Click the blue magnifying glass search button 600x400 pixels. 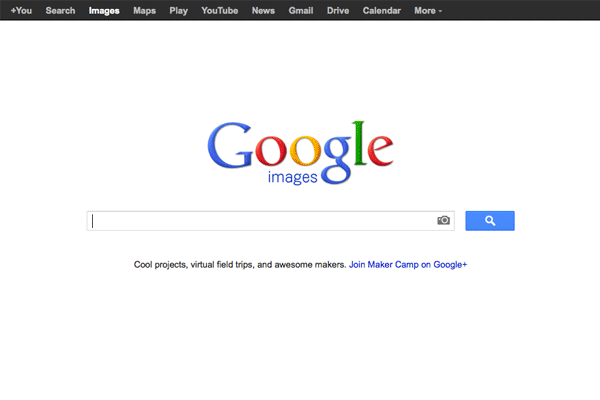click(x=490, y=221)
